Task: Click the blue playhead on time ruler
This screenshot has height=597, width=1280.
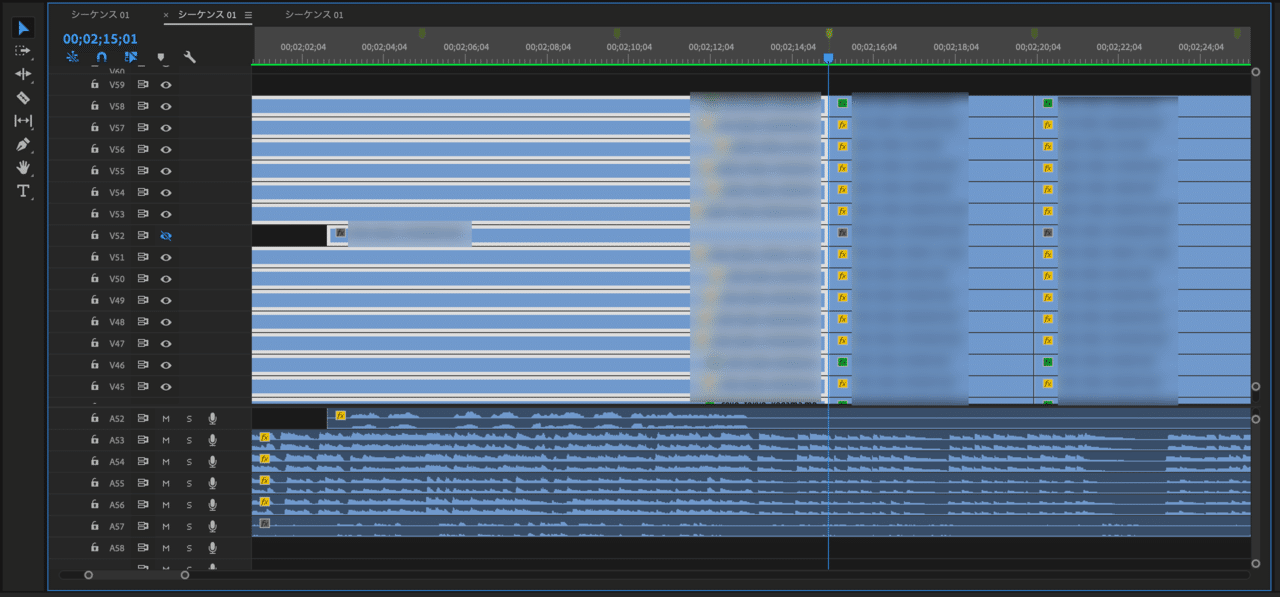Action: pyautogui.click(x=828, y=57)
